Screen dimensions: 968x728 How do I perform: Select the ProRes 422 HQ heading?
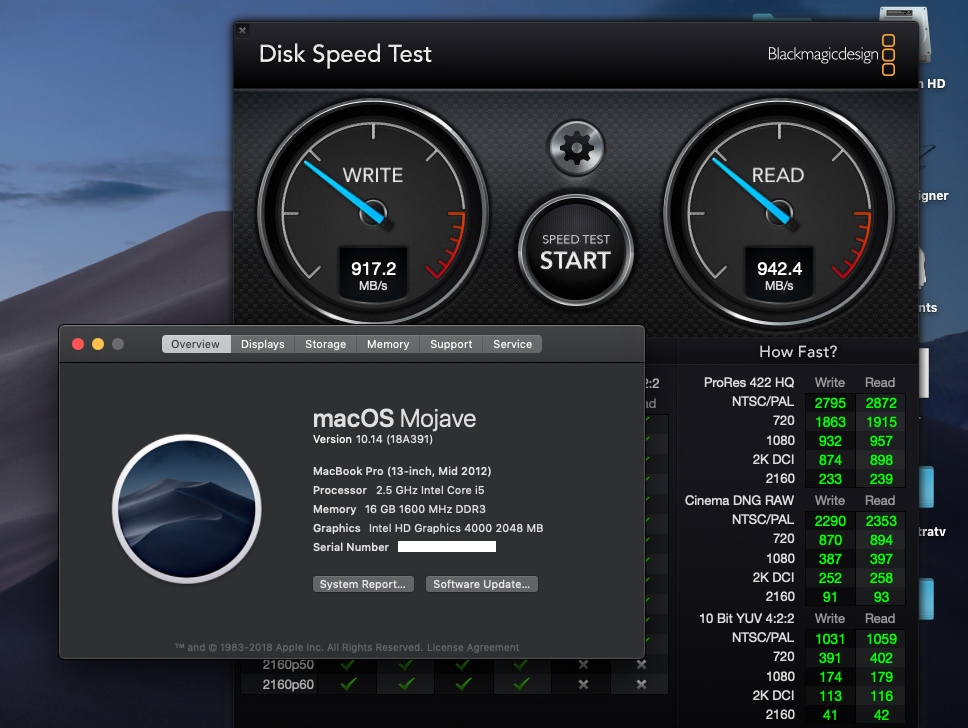click(x=749, y=382)
